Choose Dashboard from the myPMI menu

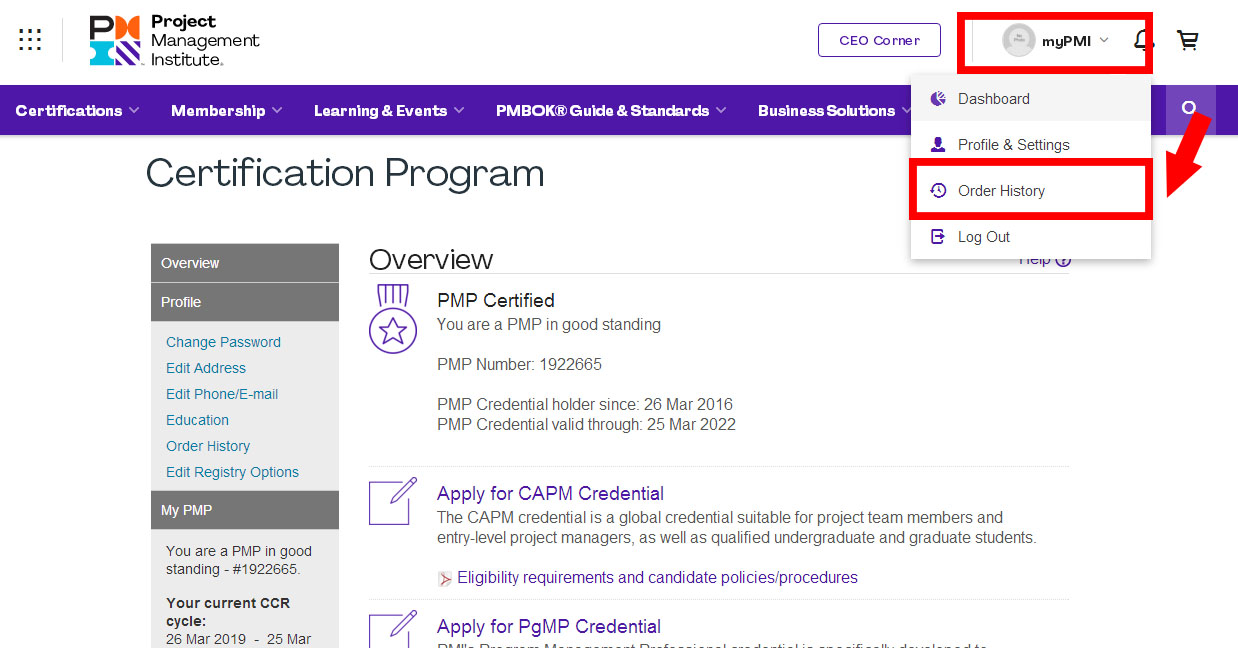click(1031, 99)
